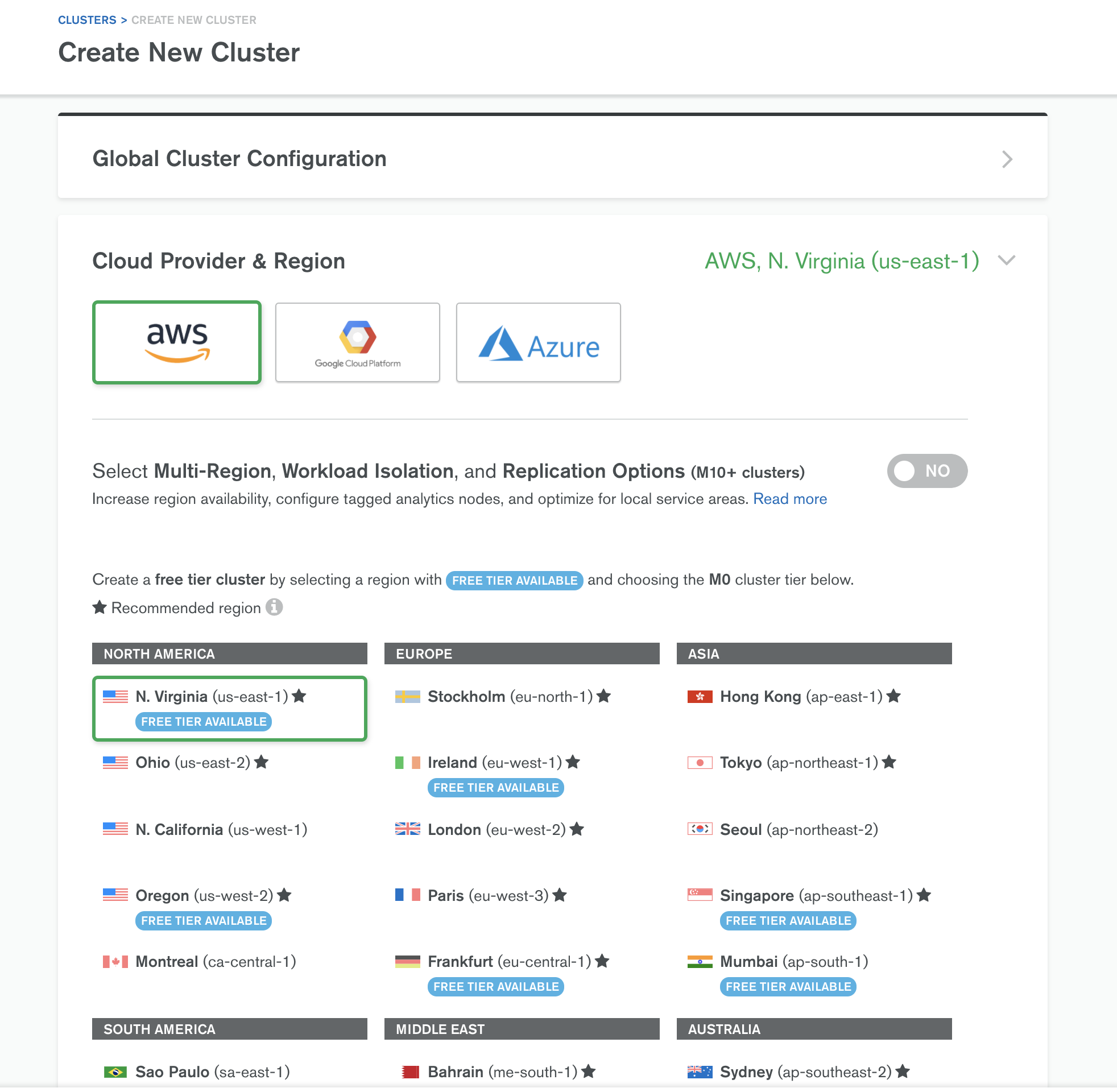1117x1092 pixels.
Task: Click the Montreal Canadian flag icon
Action: point(115,962)
